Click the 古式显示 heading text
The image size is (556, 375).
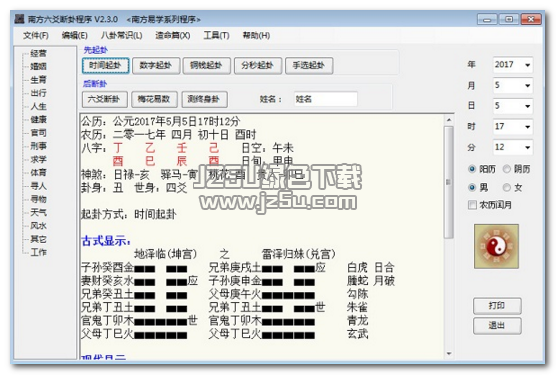tap(106, 241)
